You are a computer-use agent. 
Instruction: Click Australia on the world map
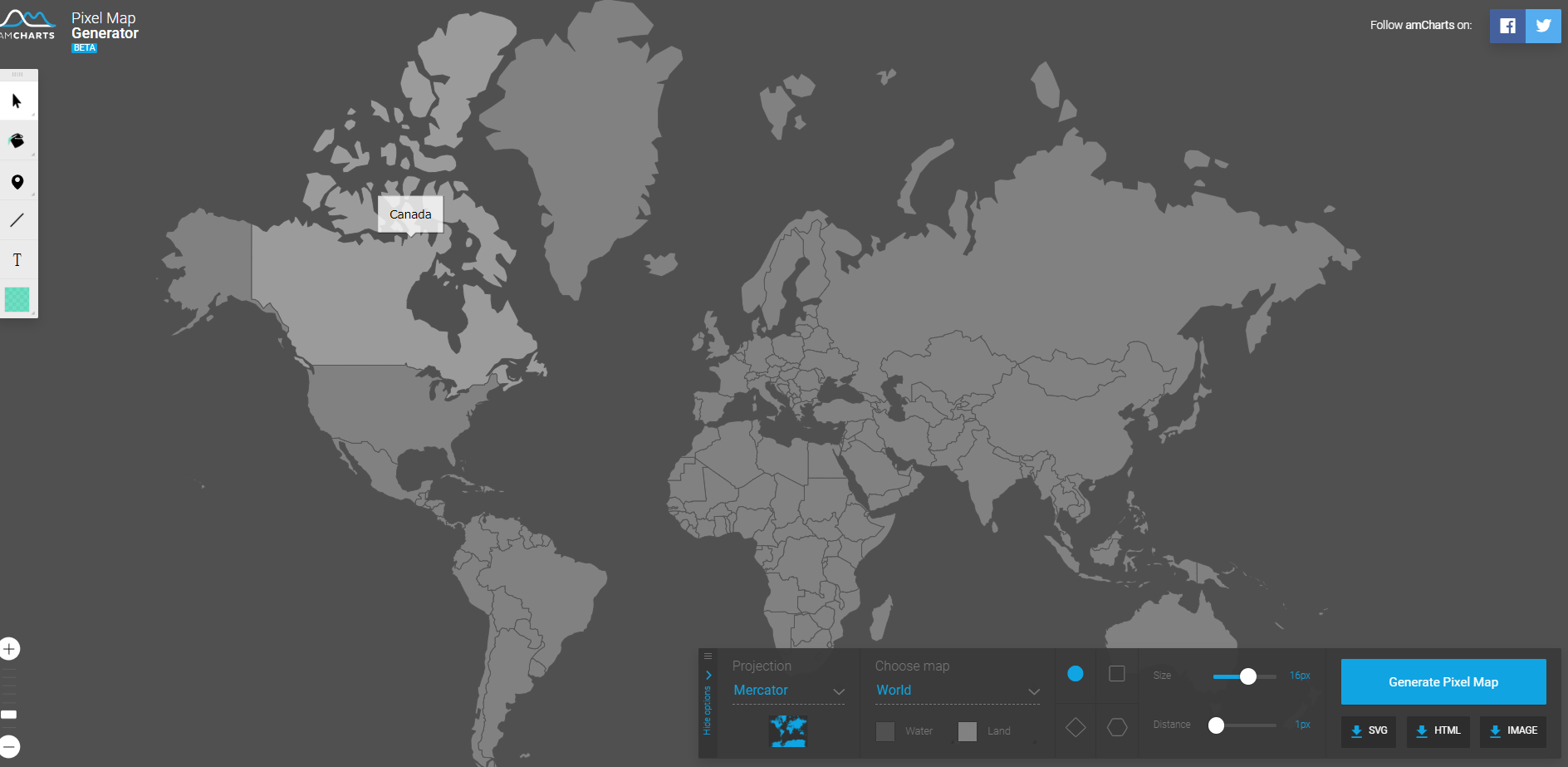click(x=1171, y=627)
